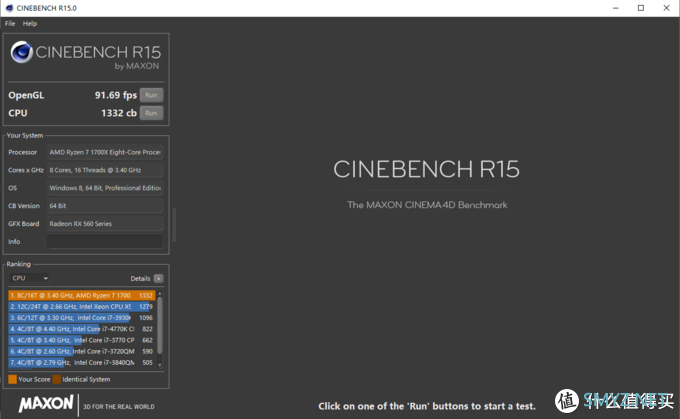Select ranking entry AMD Ryzen 7 1700 1332
The height and width of the screenshot is (419, 680).
(x=82, y=295)
